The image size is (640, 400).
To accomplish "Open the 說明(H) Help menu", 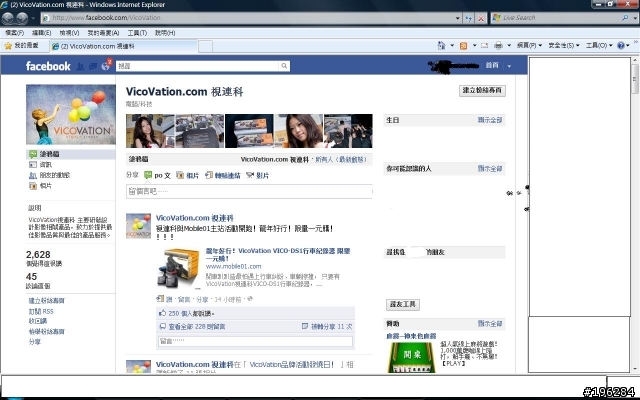I will [x=165, y=33].
